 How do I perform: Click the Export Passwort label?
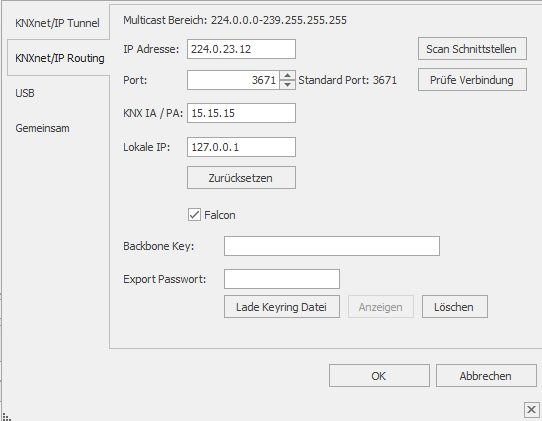coord(165,279)
